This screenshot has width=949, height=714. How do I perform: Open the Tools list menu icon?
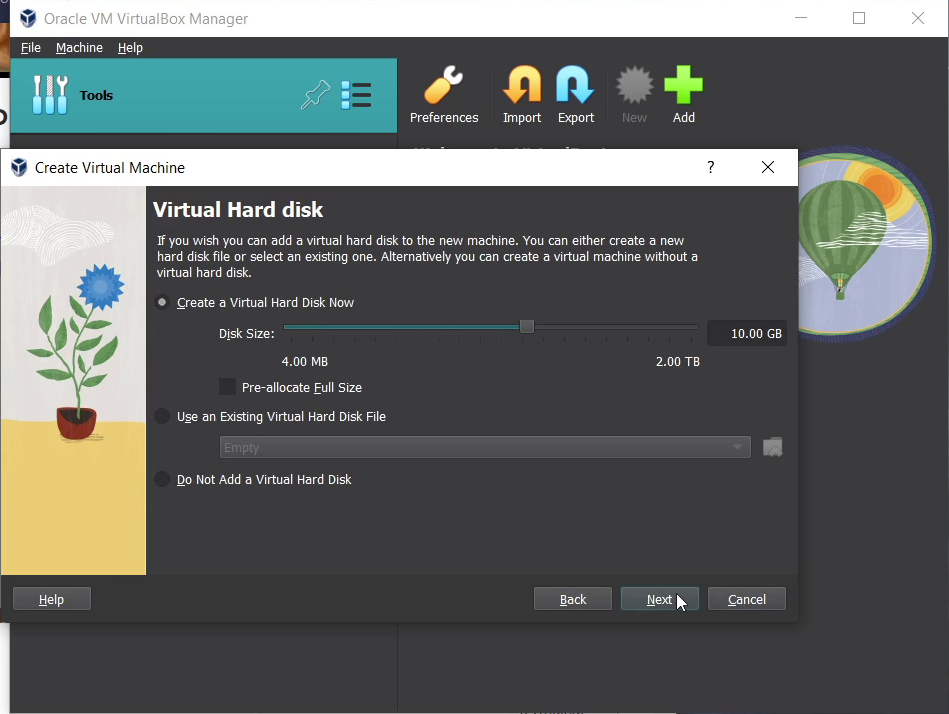pos(356,95)
